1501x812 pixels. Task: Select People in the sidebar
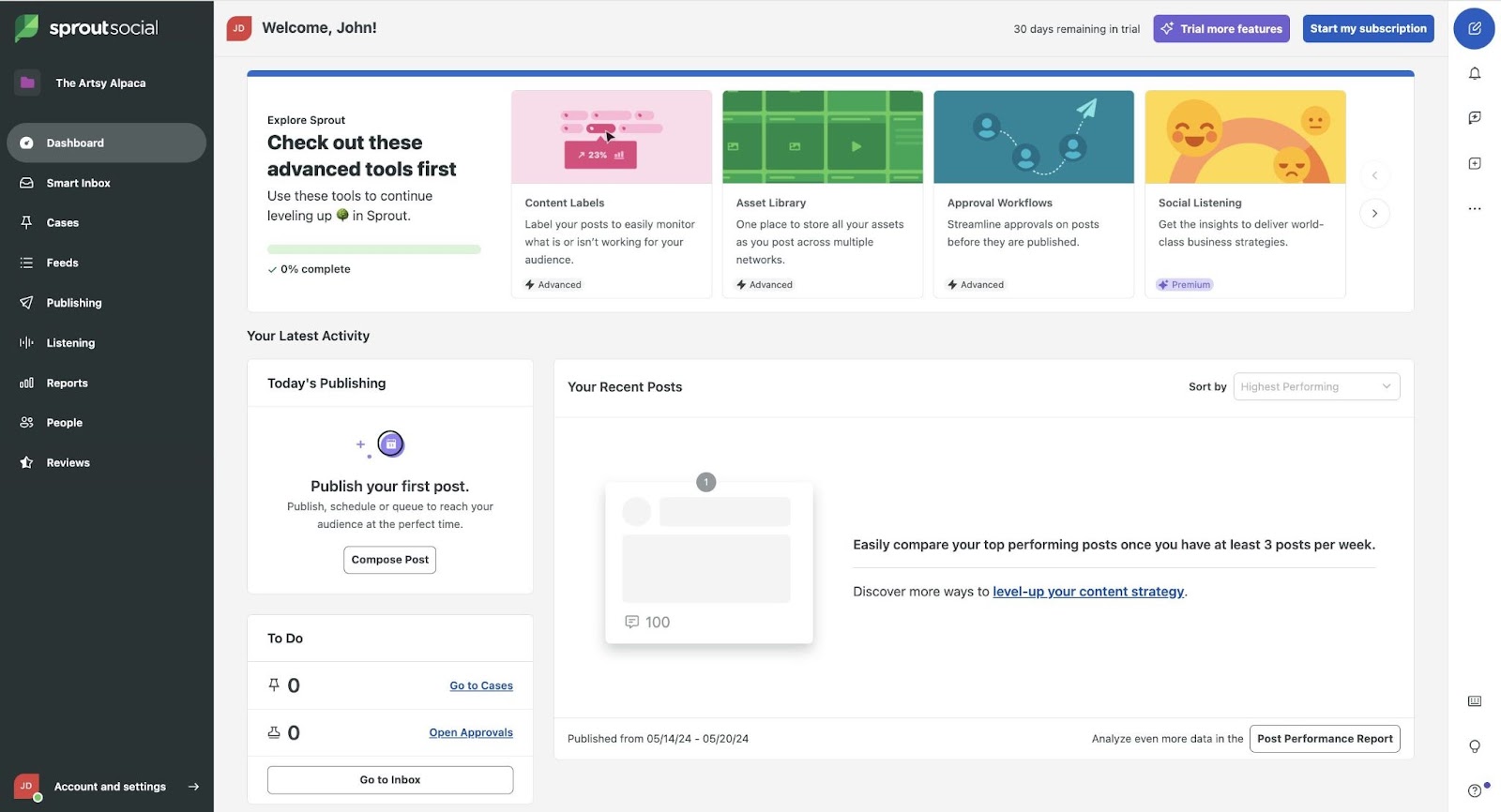[x=106, y=423]
